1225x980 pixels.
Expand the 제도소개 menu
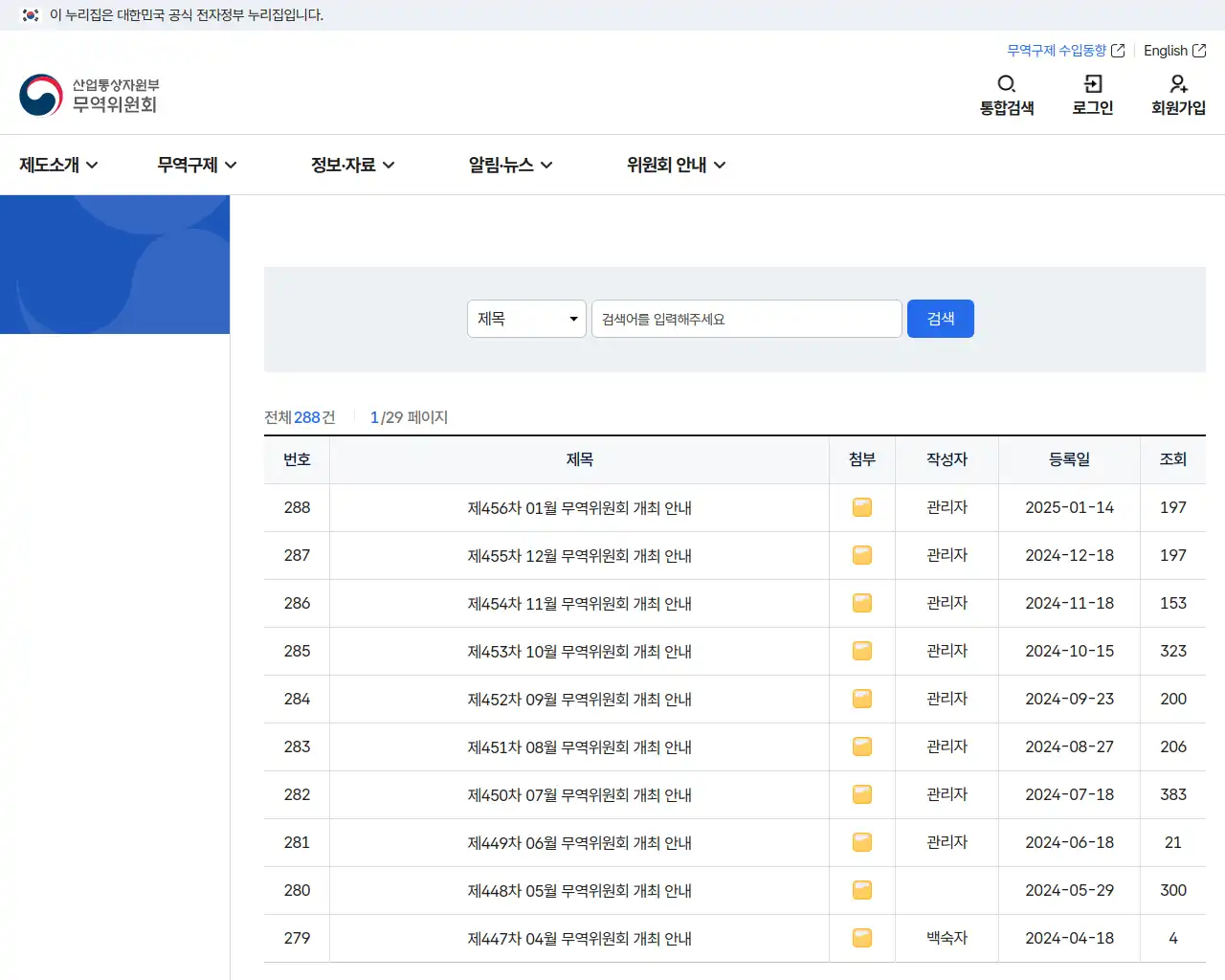pos(58,165)
